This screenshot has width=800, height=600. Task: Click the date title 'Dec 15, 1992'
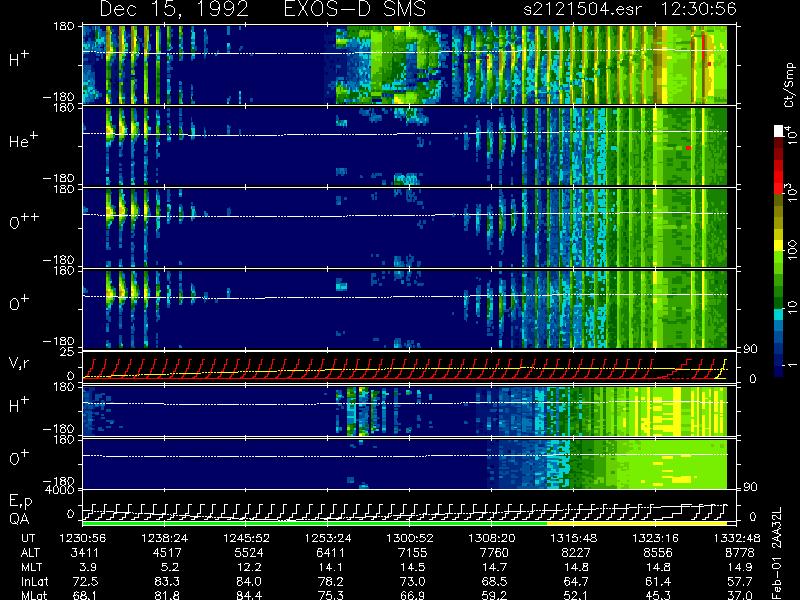coord(174,10)
